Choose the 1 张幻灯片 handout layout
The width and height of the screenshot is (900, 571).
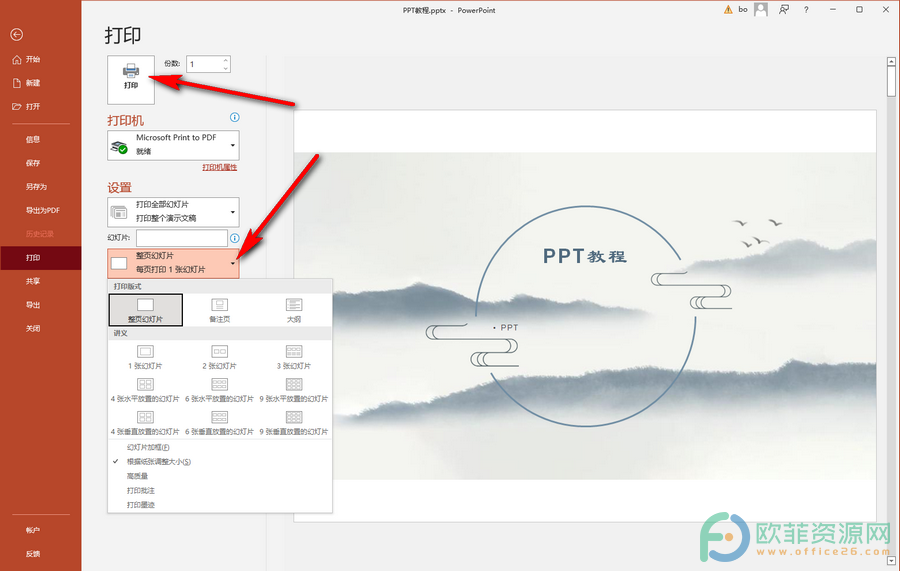click(146, 357)
